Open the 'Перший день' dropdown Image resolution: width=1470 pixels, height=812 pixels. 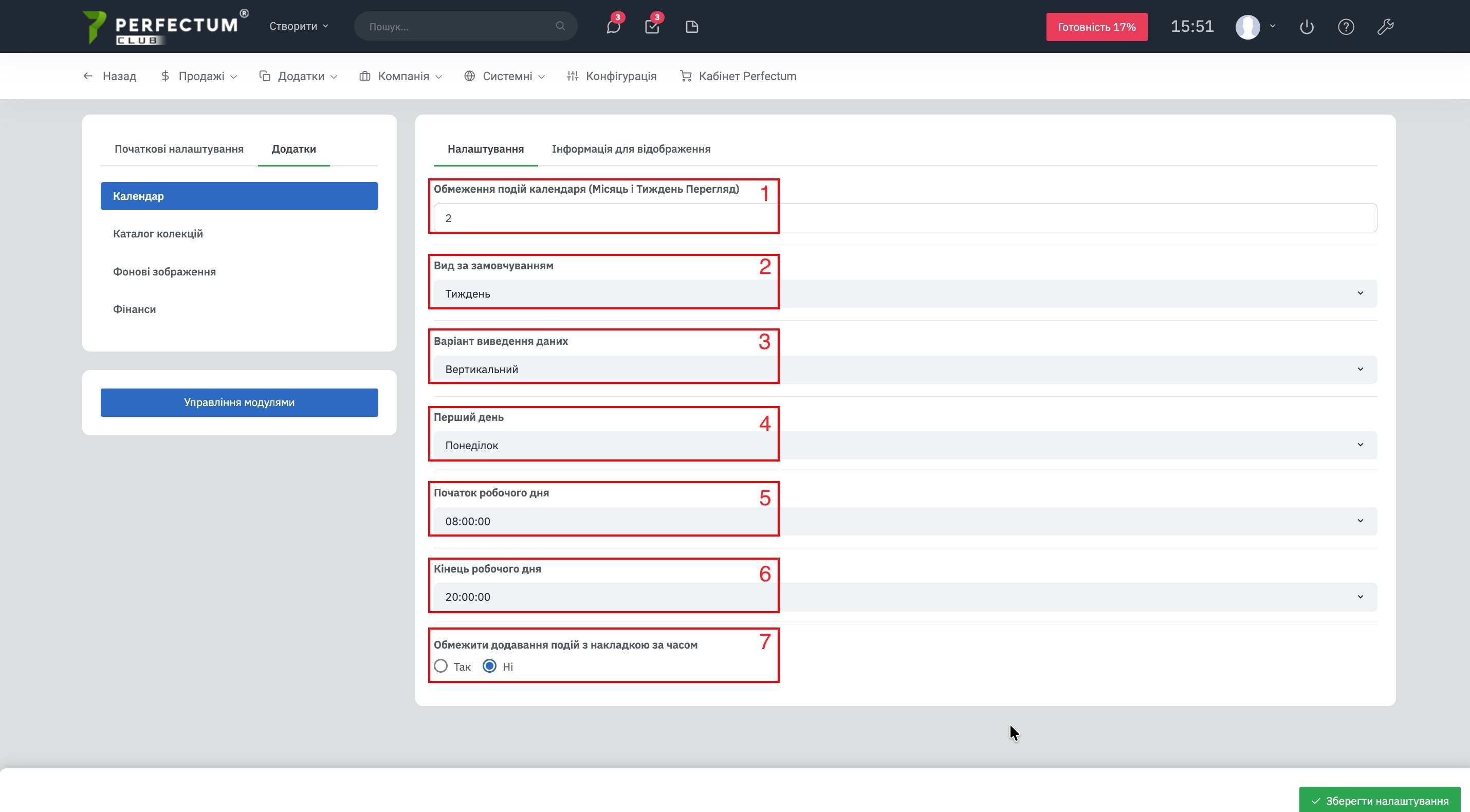(905, 445)
